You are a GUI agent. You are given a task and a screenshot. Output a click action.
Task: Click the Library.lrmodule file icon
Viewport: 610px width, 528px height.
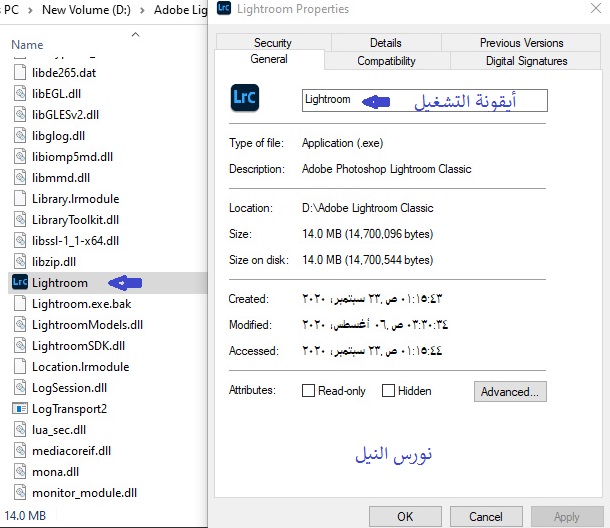tap(20, 198)
